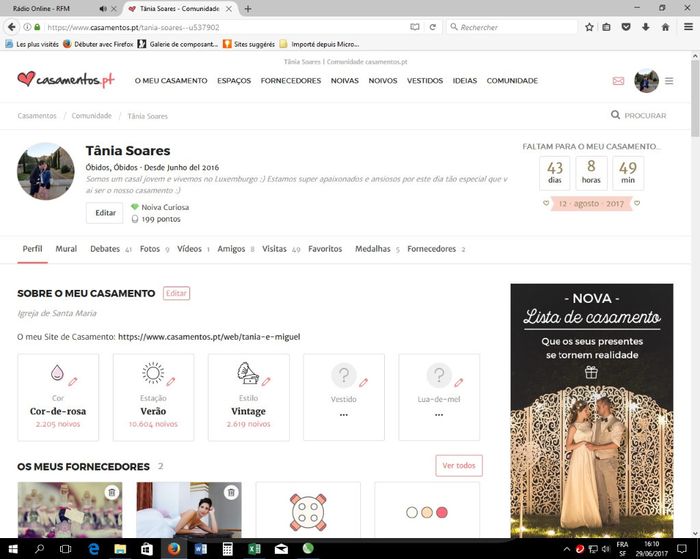
Task: Edit the Vestido card with pencil icon
Action: [363, 381]
